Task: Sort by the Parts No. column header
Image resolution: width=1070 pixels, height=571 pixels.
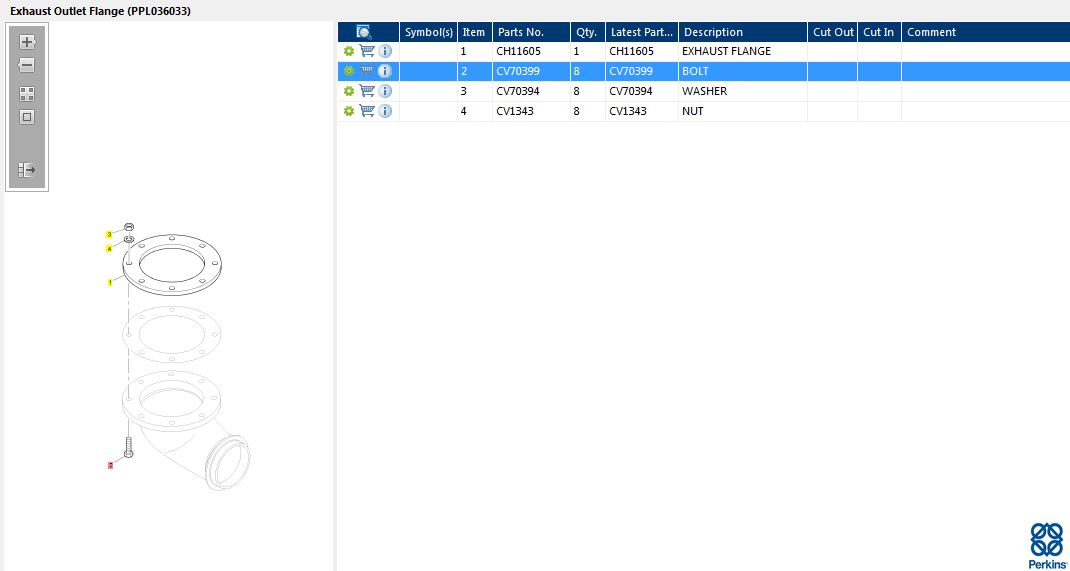Action: (532, 32)
